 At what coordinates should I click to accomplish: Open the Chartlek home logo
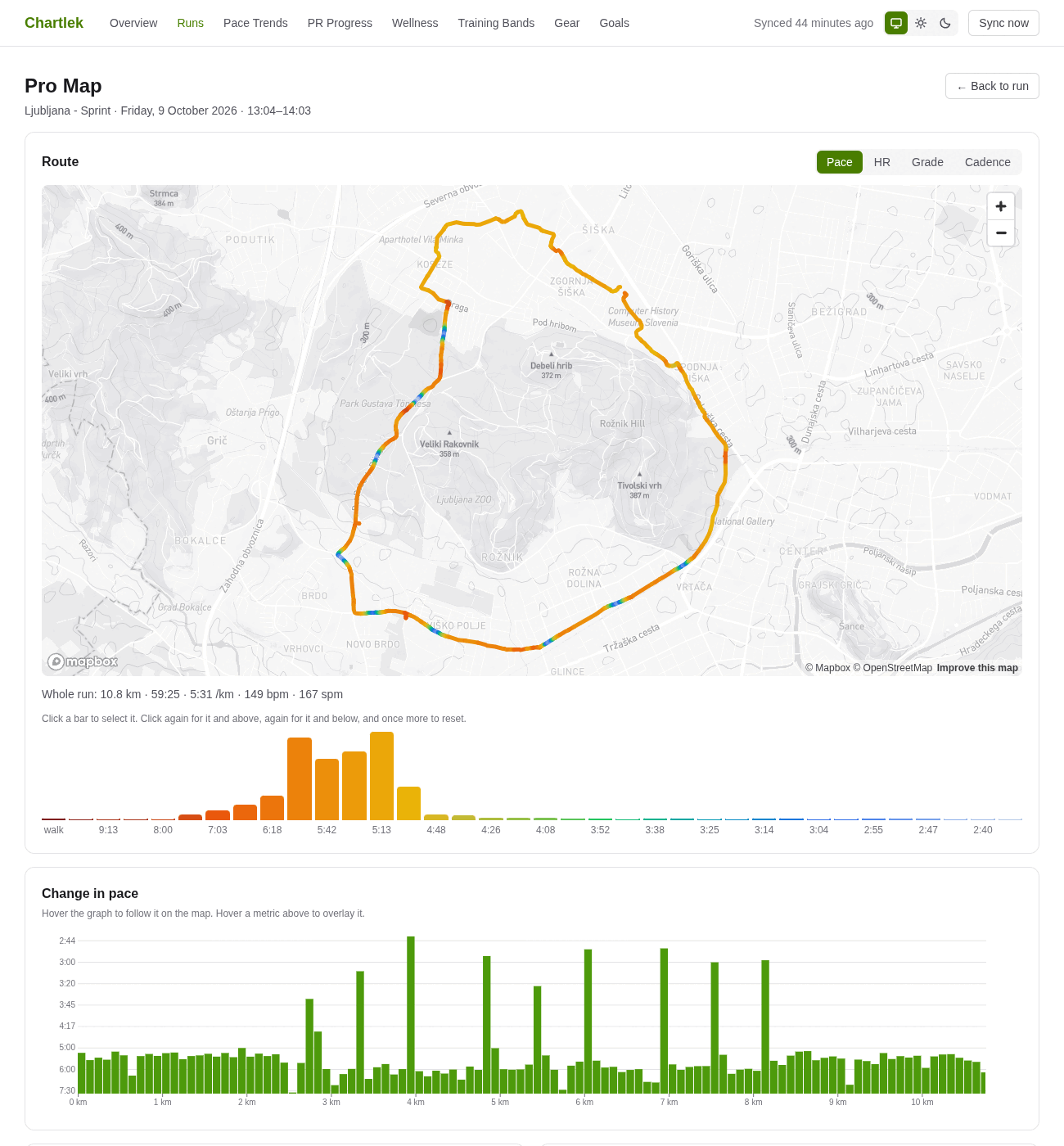point(54,23)
